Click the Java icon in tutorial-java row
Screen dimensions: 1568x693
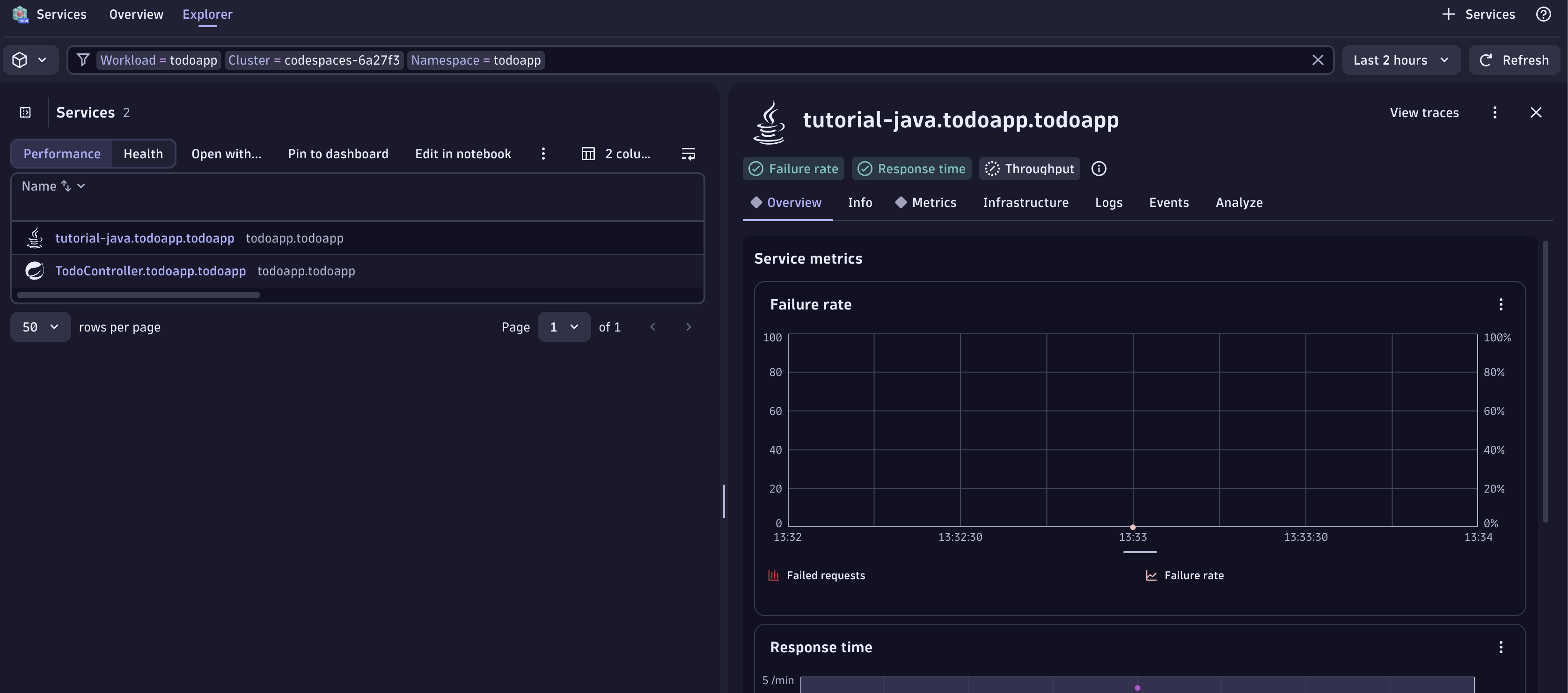[x=35, y=237]
